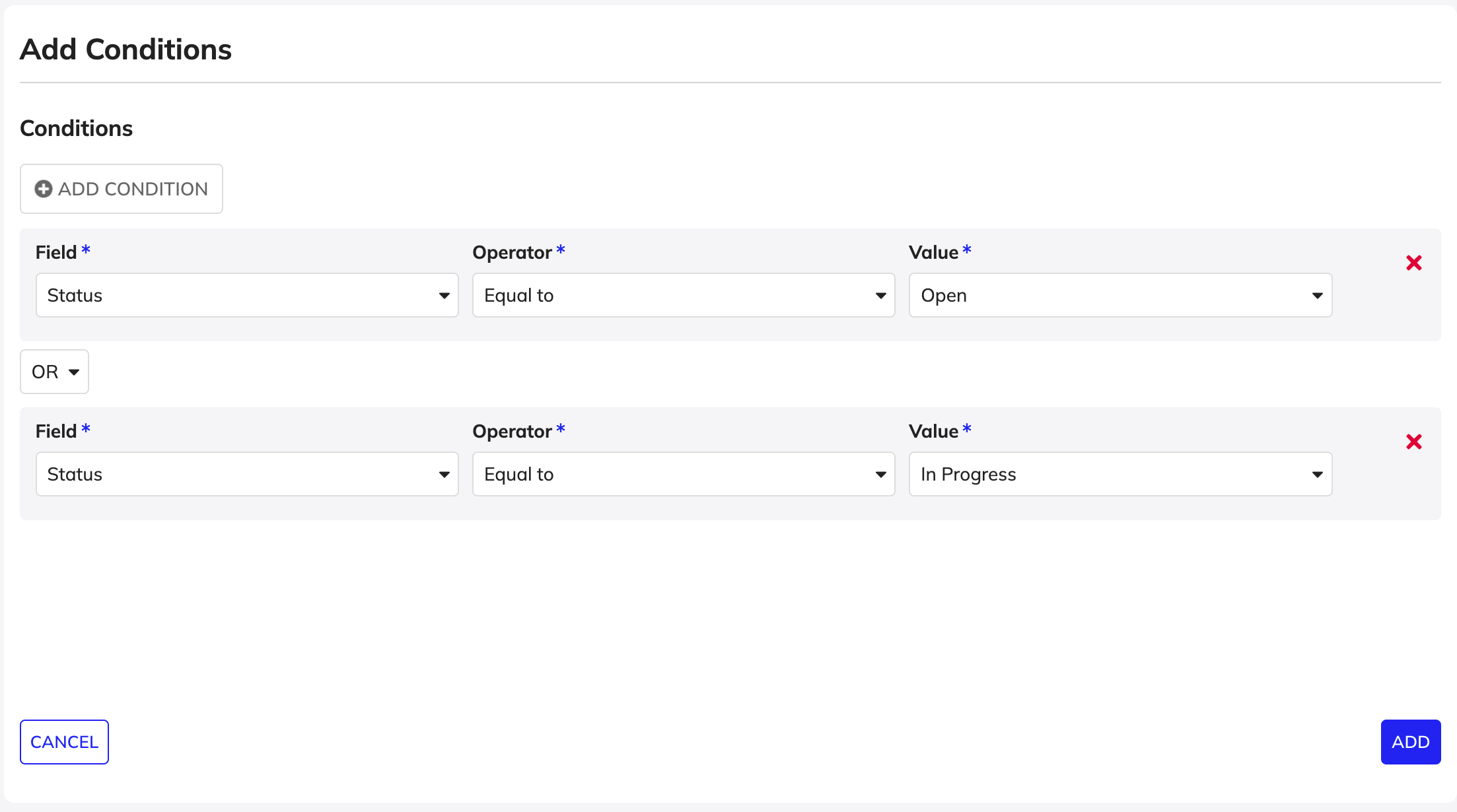Select Status field in second condition

pyautogui.click(x=245, y=474)
